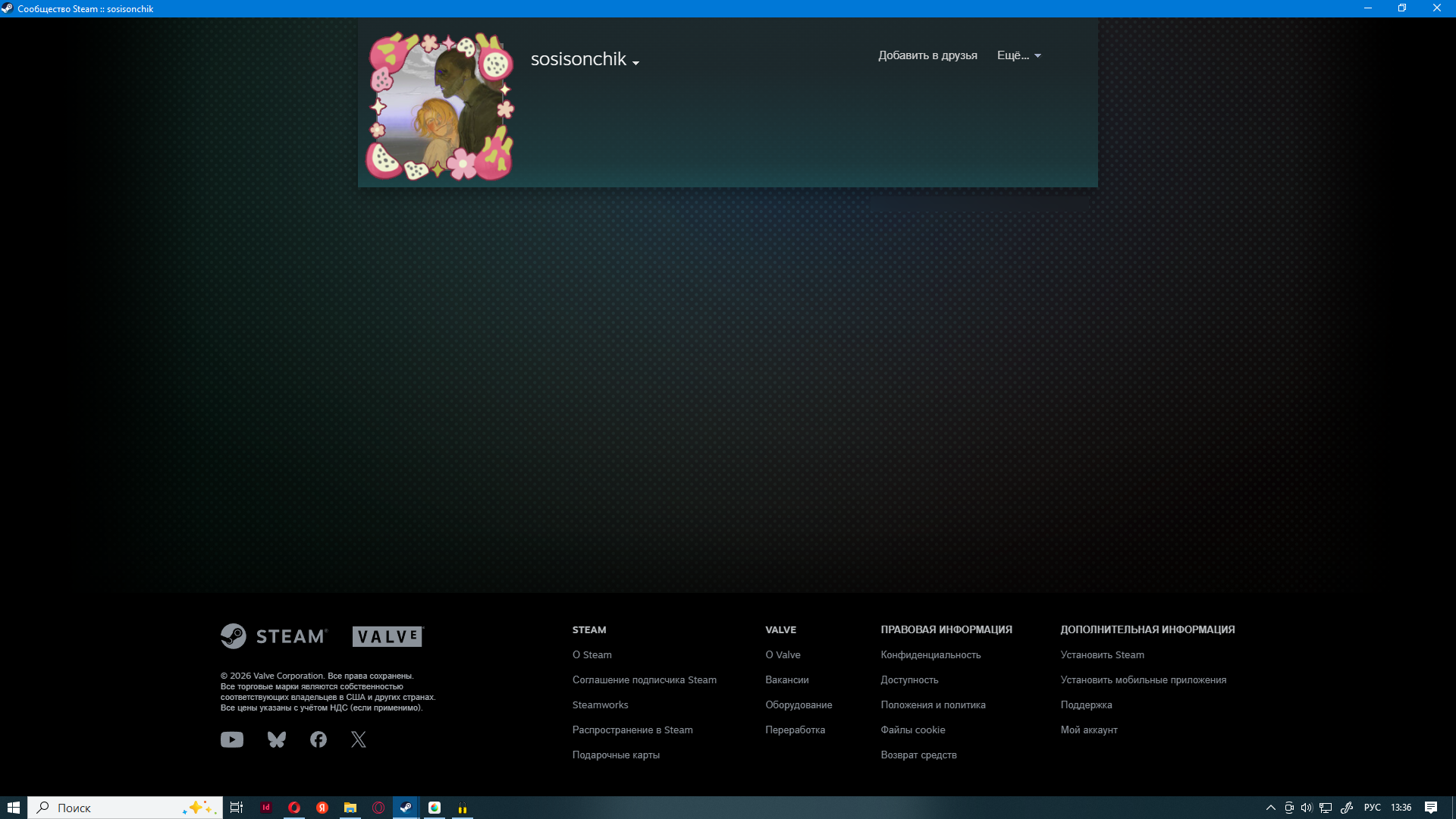
Task: Open the "Конфиденциальность" link
Action: [930, 654]
